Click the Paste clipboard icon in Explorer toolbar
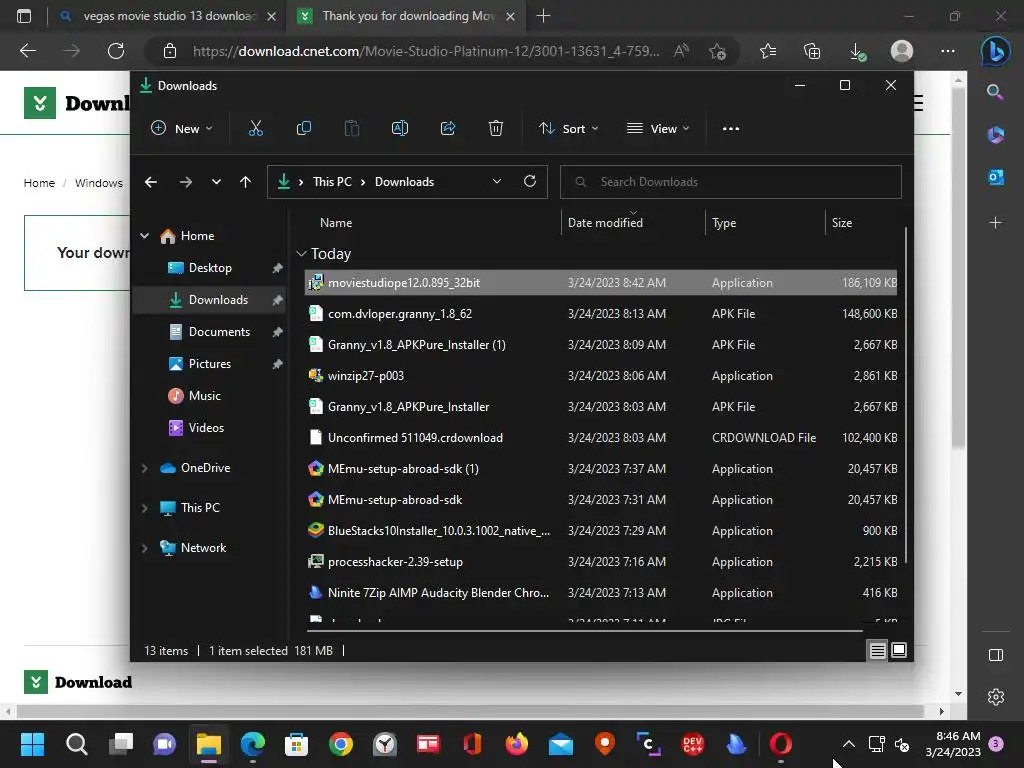This screenshot has width=1024, height=768. pos(351,129)
